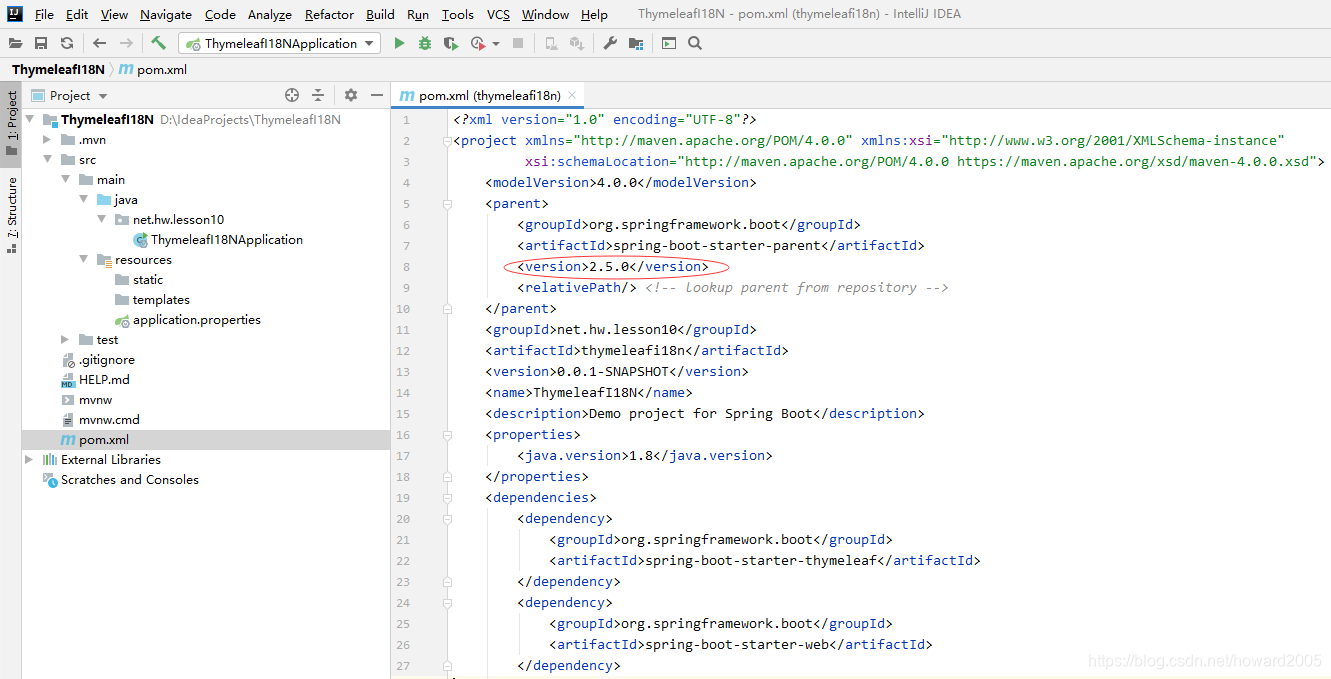Open the Navigate menu
1331x679 pixels.
(x=166, y=14)
